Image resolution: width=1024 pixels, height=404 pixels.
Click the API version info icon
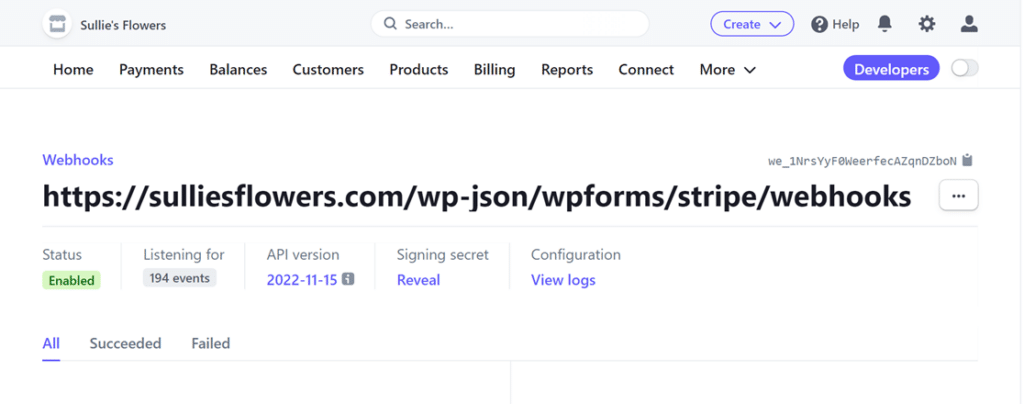(x=348, y=280)
